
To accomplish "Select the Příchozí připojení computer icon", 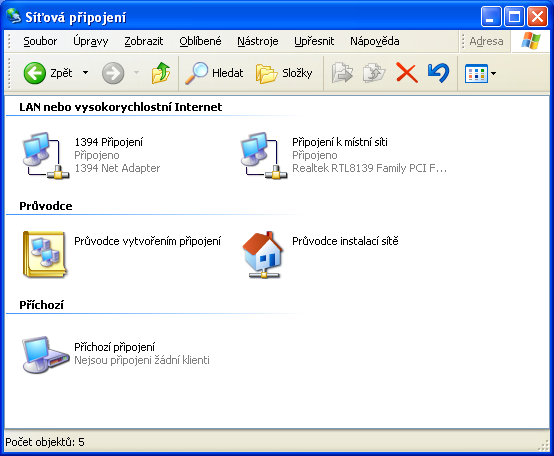I will point(46,355).
